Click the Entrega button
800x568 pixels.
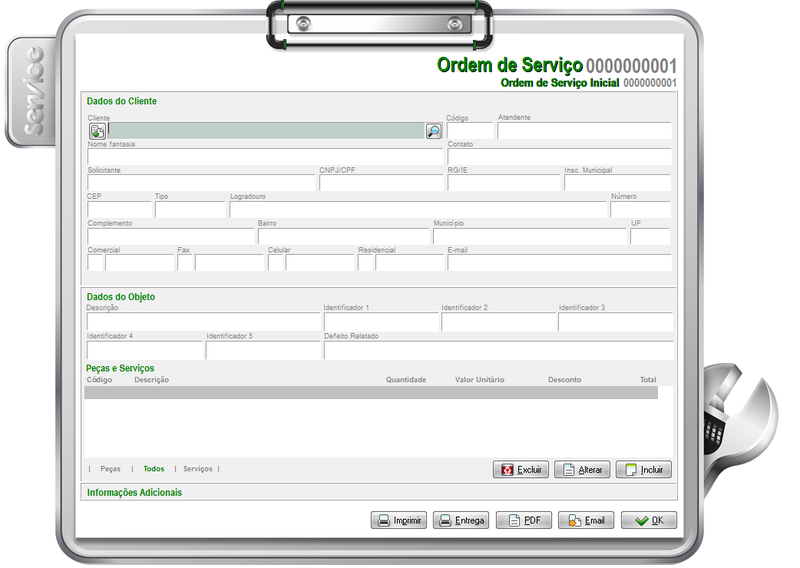[x=461, y=521]
